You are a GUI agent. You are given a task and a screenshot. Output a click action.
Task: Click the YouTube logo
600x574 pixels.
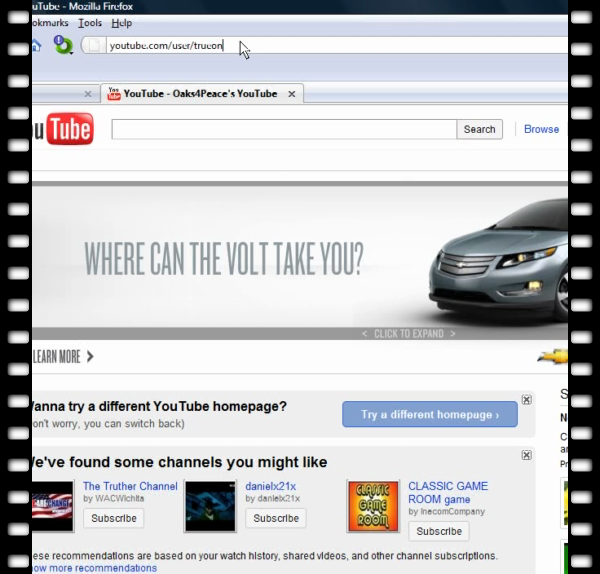pos(63,129)
